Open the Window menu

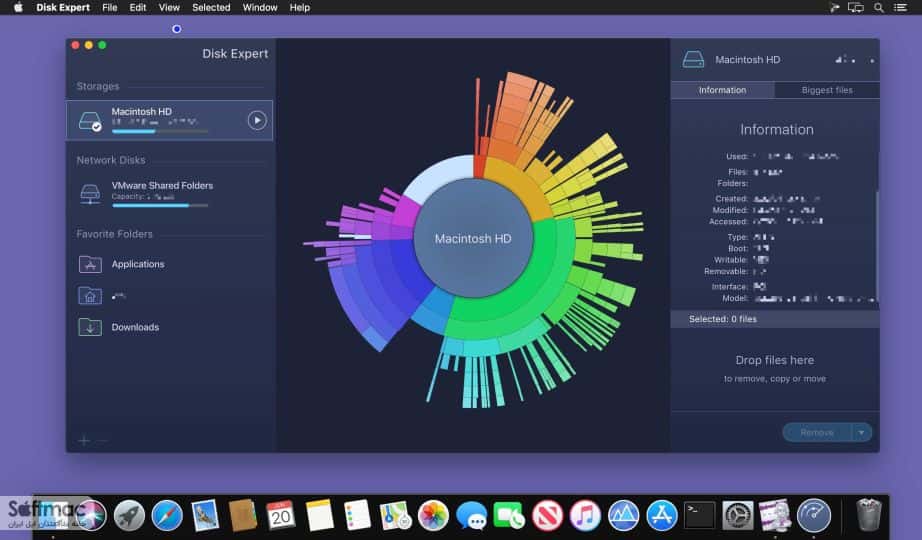point(260,8)
